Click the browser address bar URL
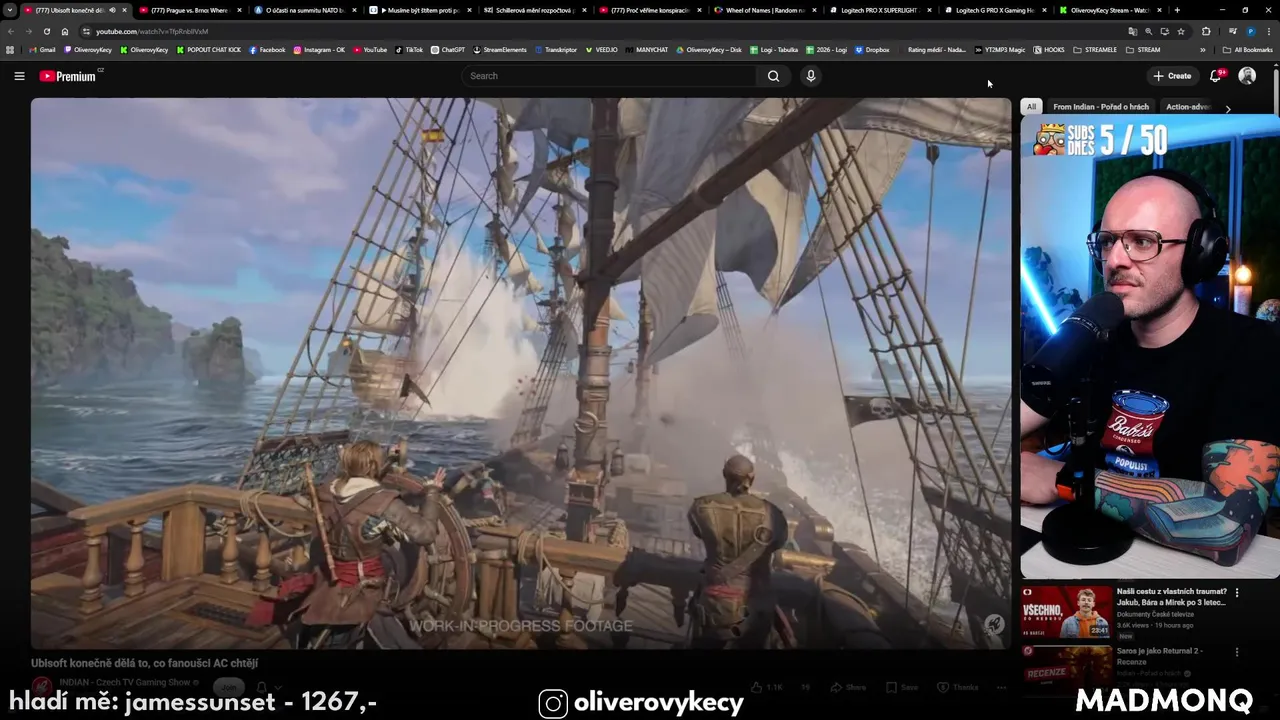This screenshot has width=1280, height=720. coord(152,31)
